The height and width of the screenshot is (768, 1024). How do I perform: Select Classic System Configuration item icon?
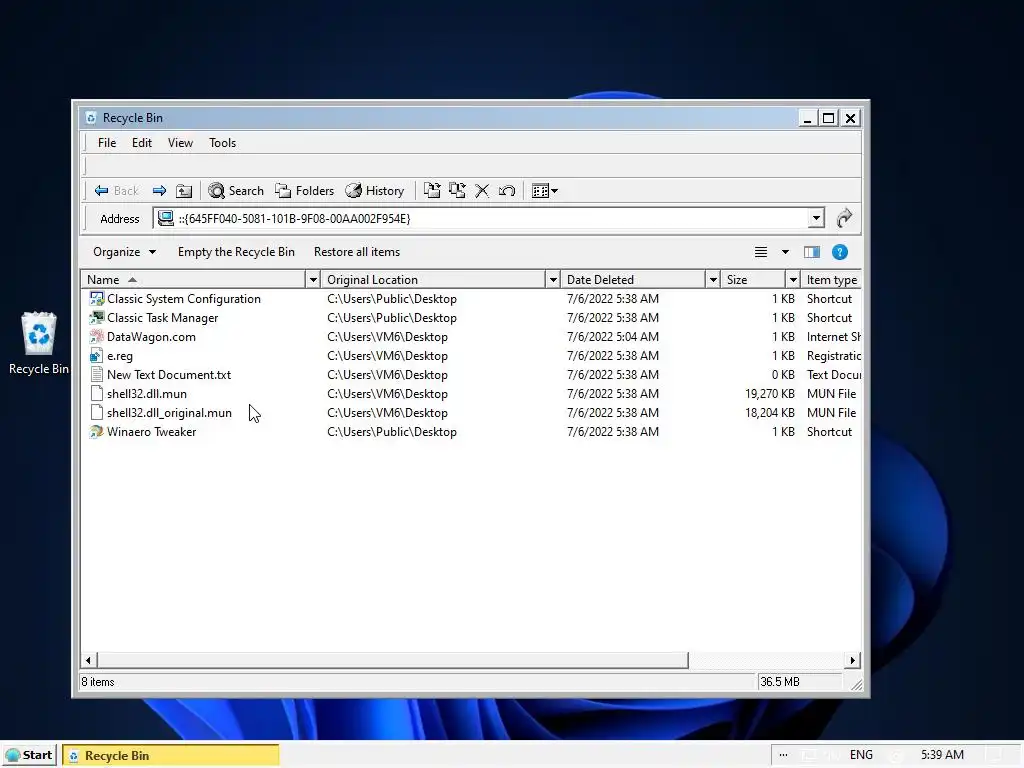pos(97,298)
